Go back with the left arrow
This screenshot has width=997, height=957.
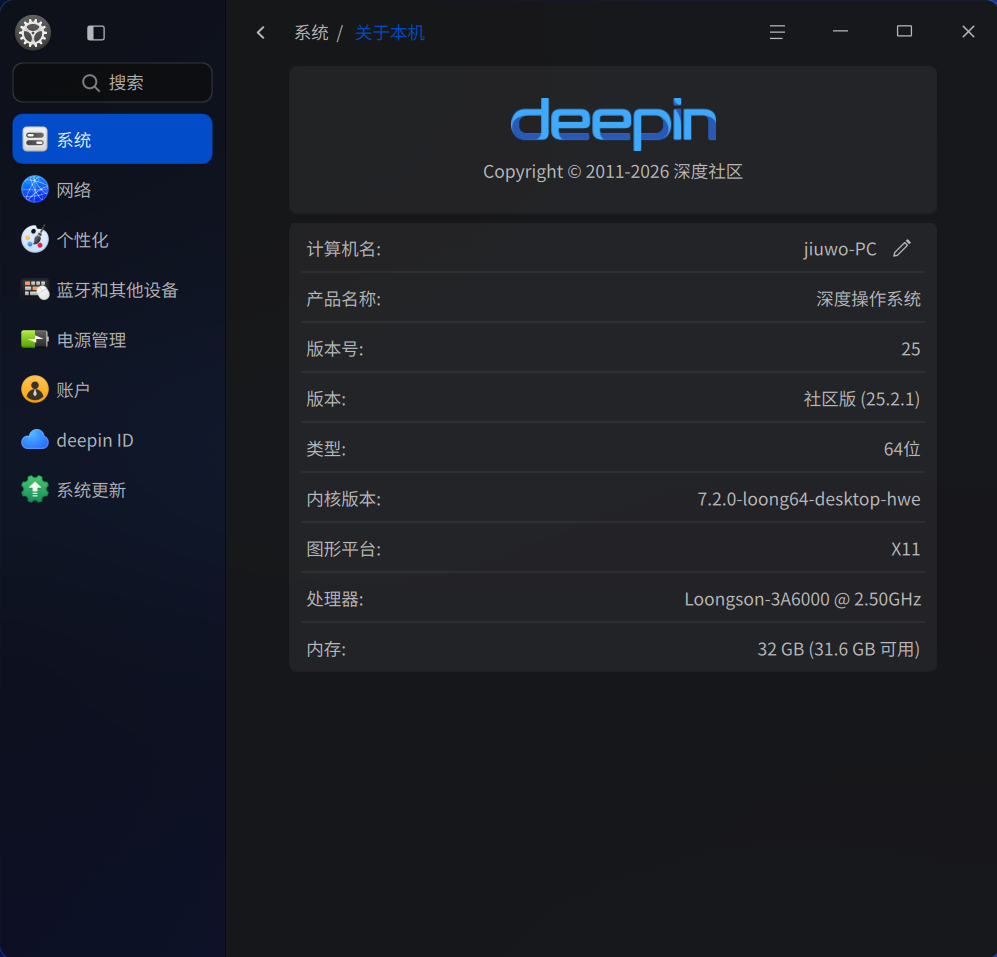261,32
